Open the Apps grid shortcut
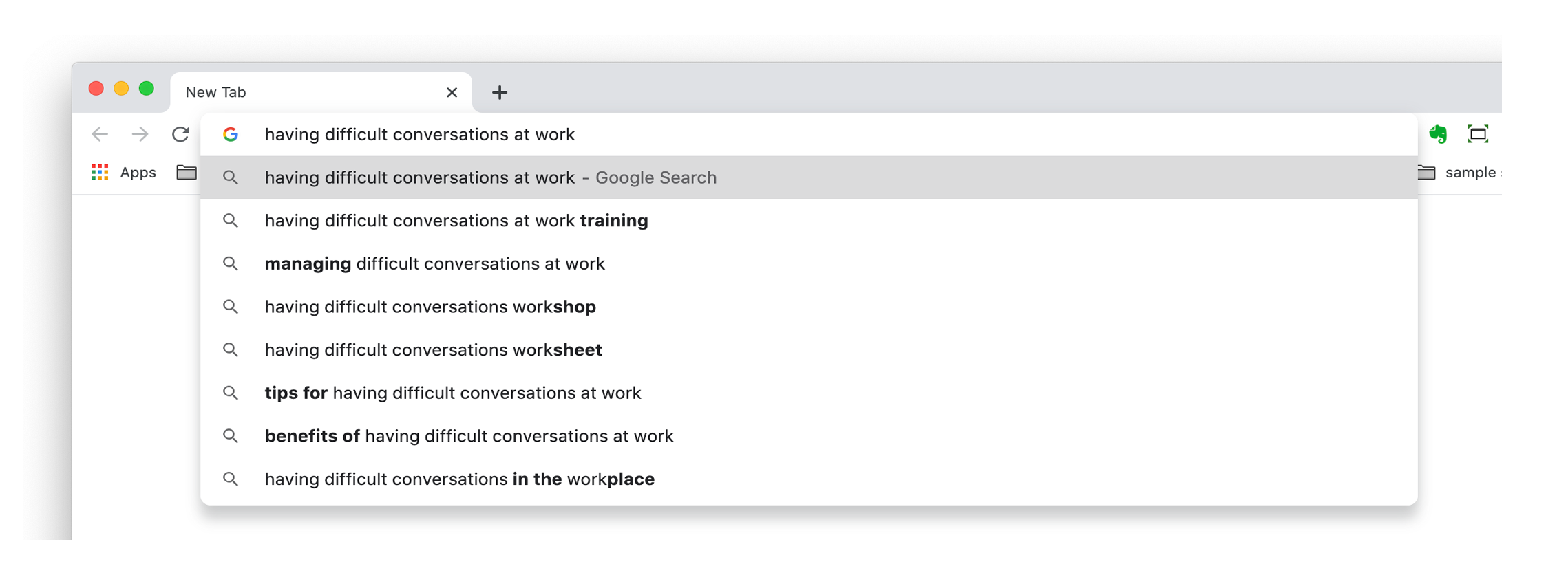This screenshot has height=575, width=1568. [124, 172]
